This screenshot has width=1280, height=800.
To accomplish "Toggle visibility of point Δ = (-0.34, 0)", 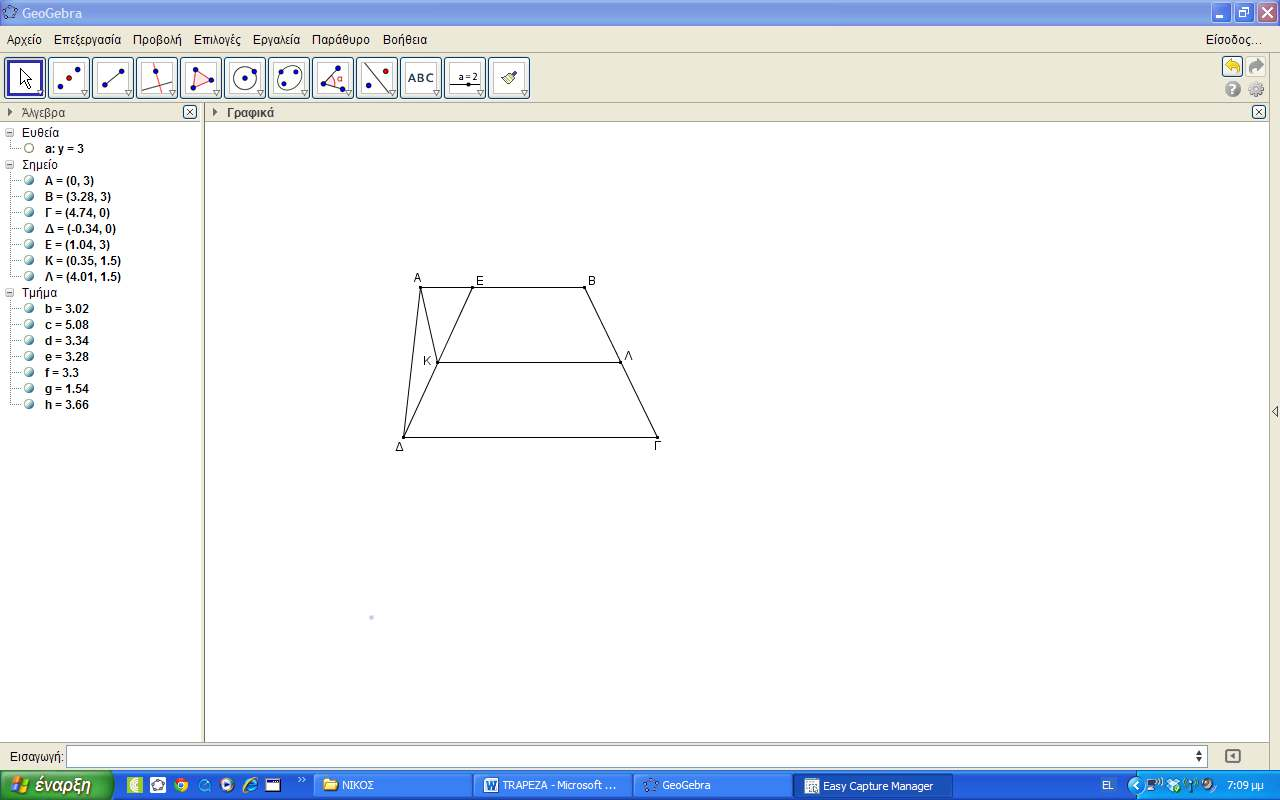I will coord(29,228).
